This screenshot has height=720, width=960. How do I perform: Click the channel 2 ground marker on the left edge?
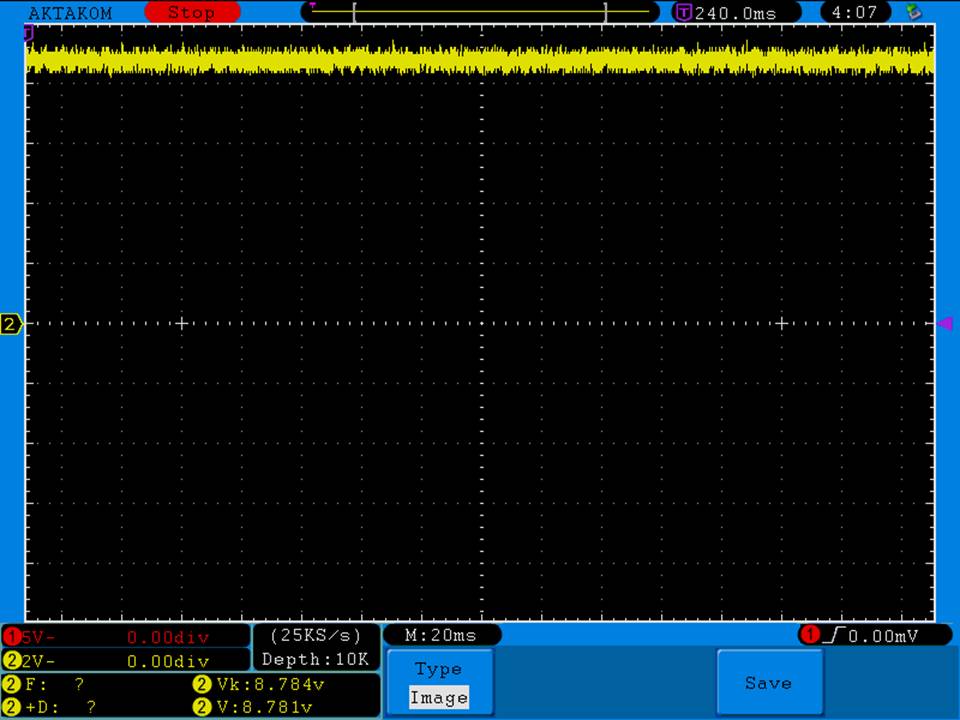[11, 324]
